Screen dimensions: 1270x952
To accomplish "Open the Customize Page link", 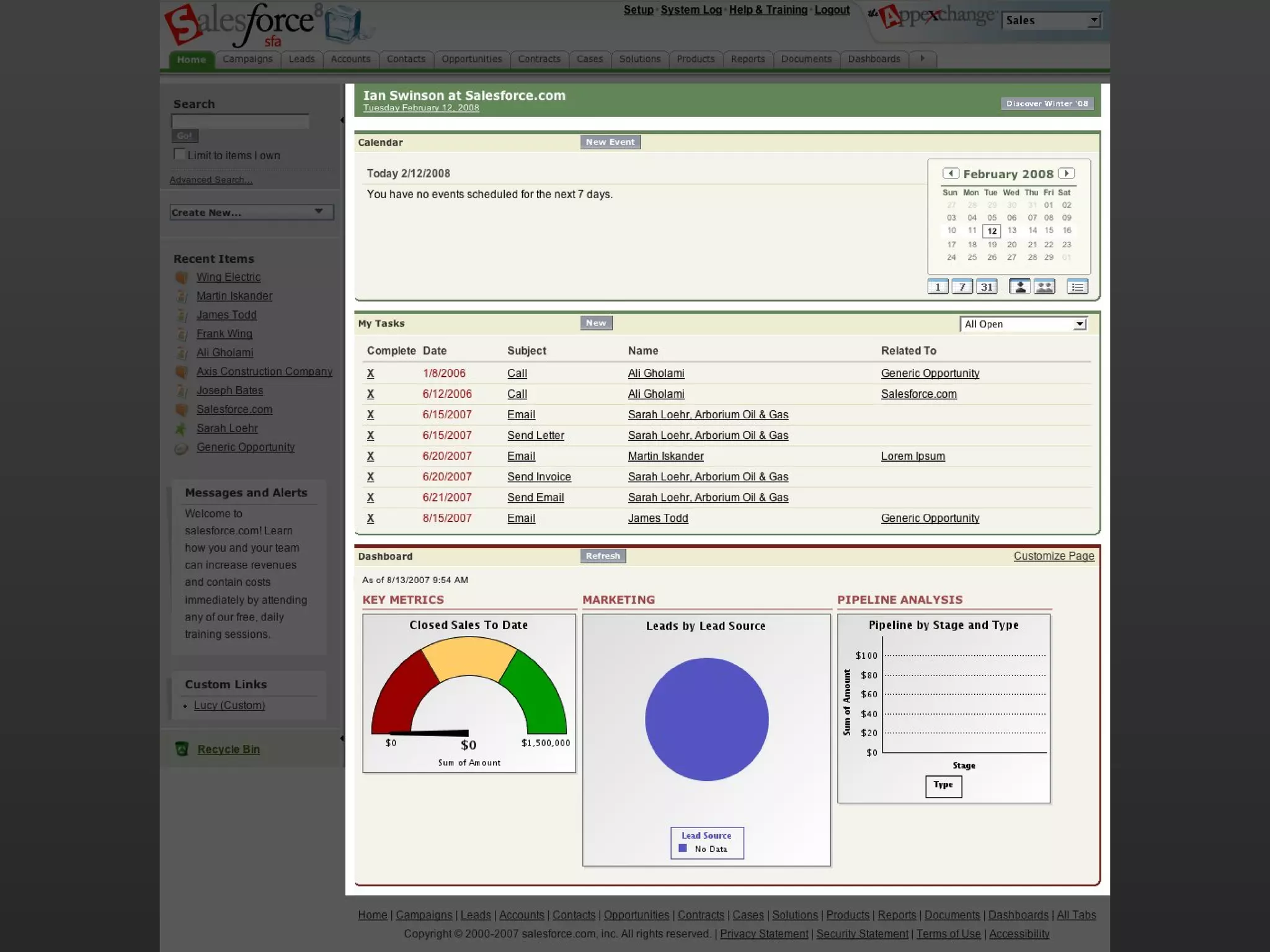I will coord(1054,556).
